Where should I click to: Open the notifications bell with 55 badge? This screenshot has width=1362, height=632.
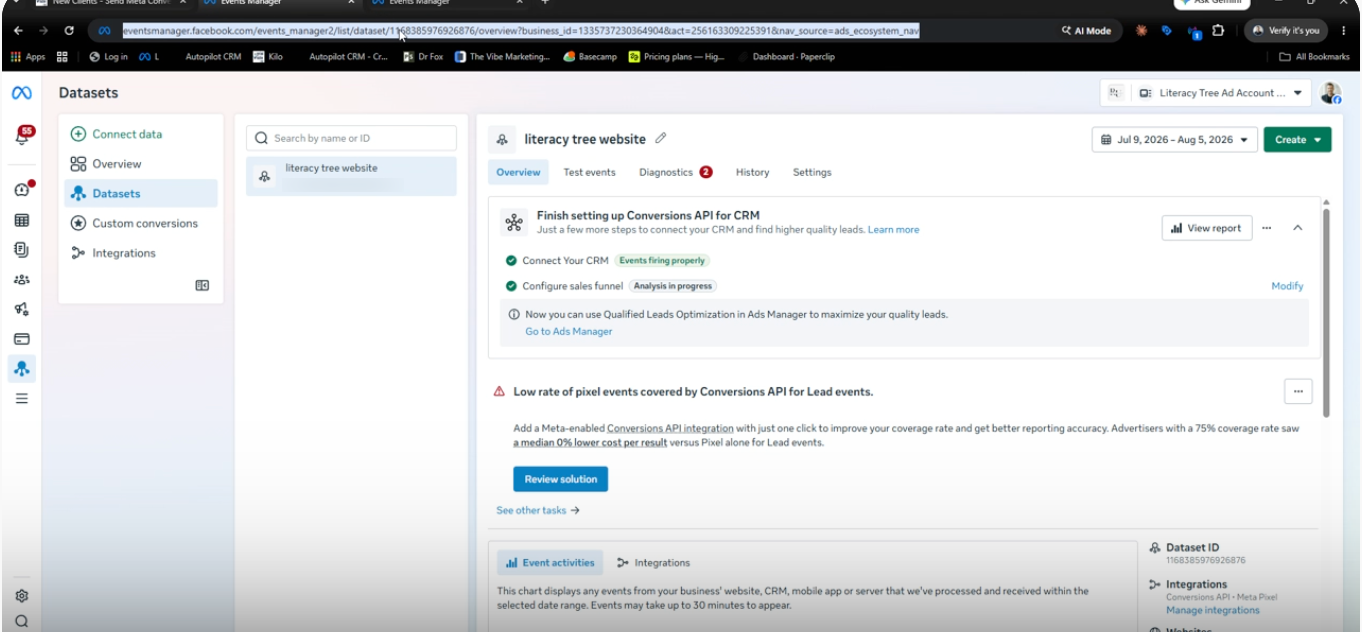(23, 136)
